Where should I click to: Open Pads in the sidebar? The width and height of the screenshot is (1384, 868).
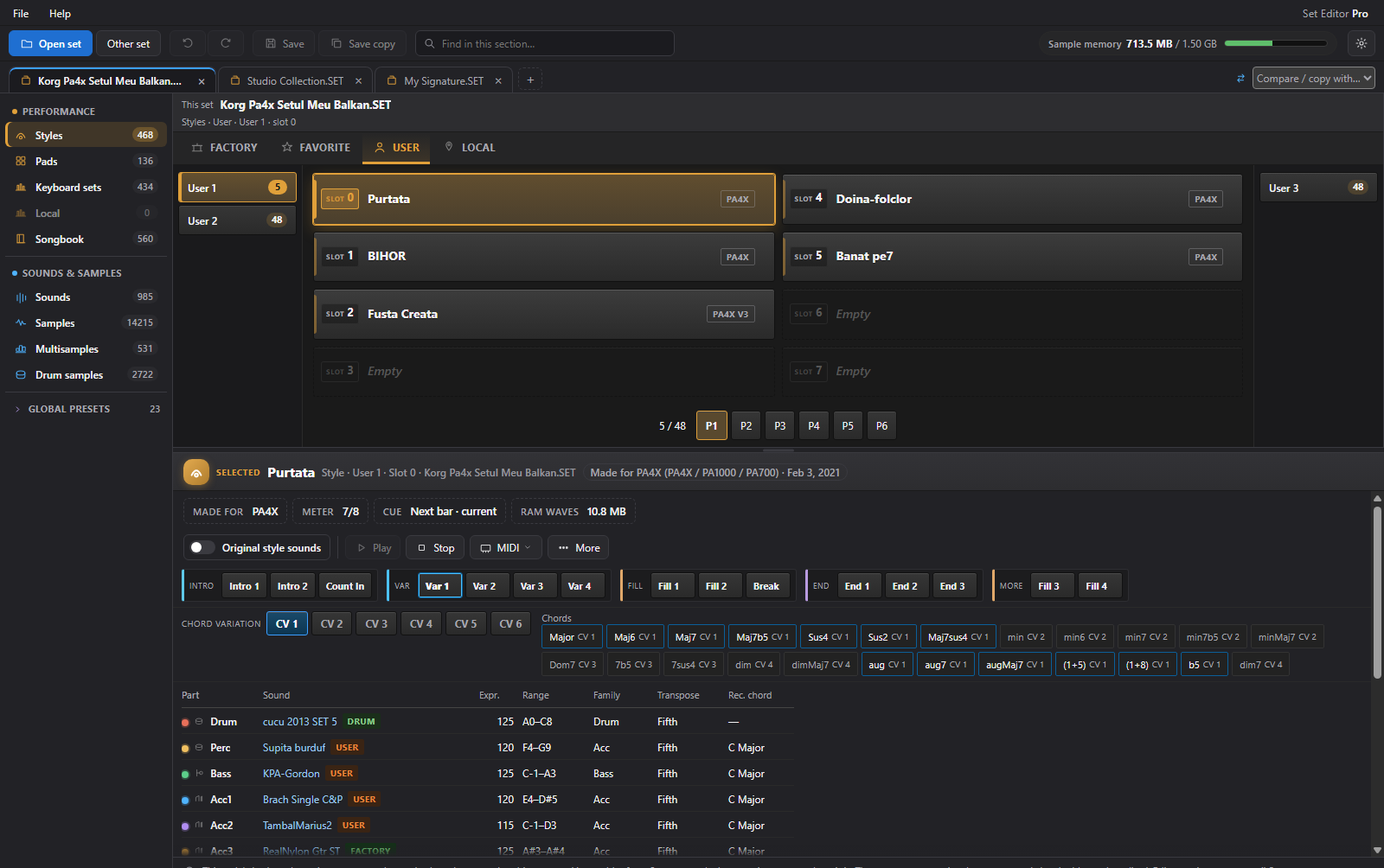point(85,162)
